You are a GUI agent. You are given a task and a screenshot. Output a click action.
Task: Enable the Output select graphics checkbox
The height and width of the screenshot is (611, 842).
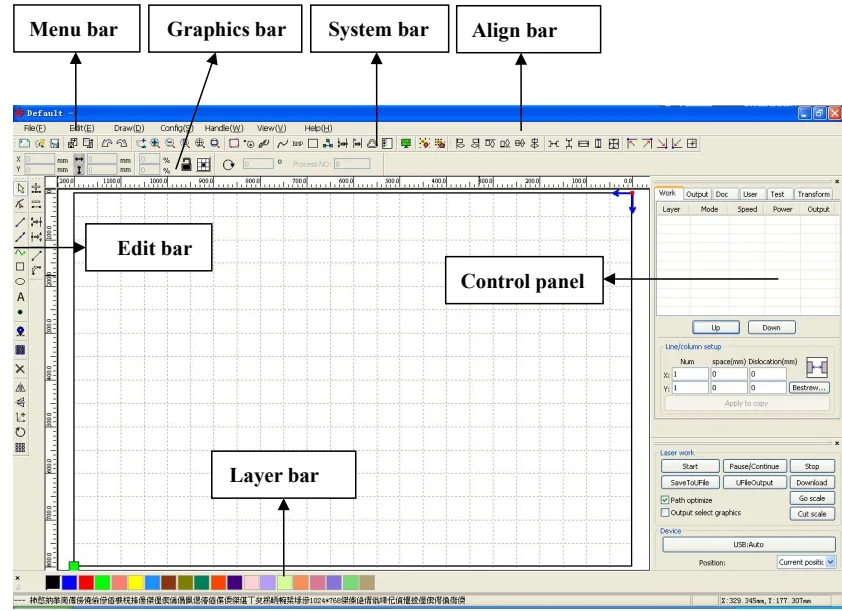point(665,513)
